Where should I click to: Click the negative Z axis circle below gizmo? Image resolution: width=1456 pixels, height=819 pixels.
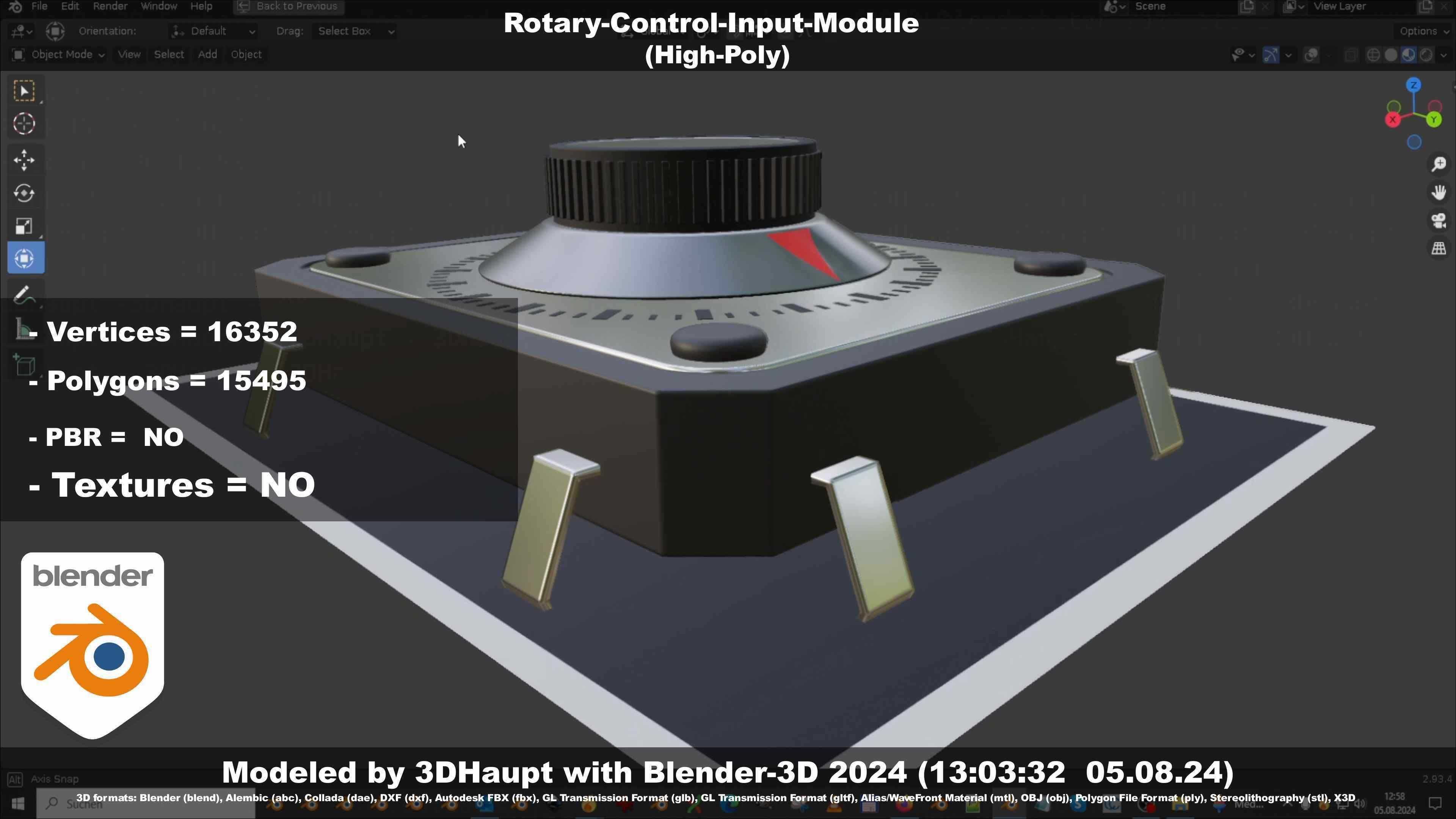click(x=1414, y=143)
